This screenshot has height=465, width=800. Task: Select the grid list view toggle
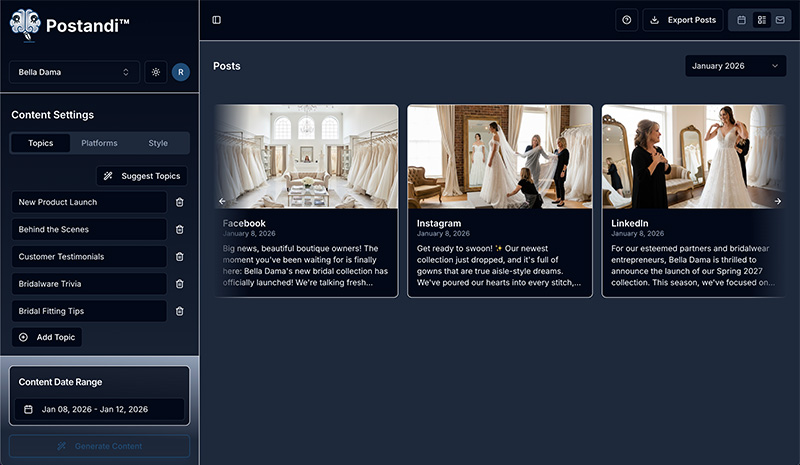(x=761, y=20)
